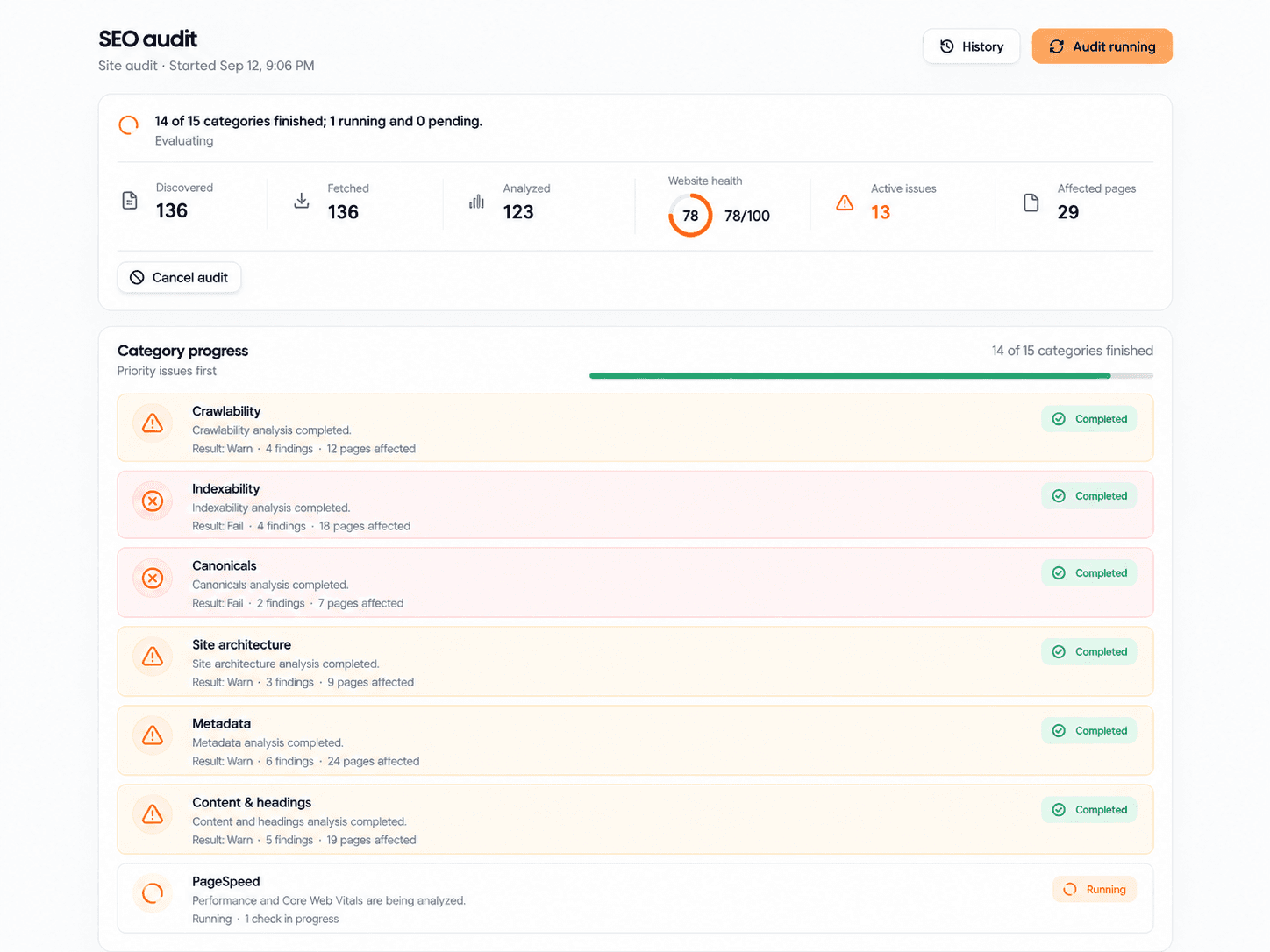
Task: Click the Active issues warning triangle icon
Action: click(x=845, y=202)
